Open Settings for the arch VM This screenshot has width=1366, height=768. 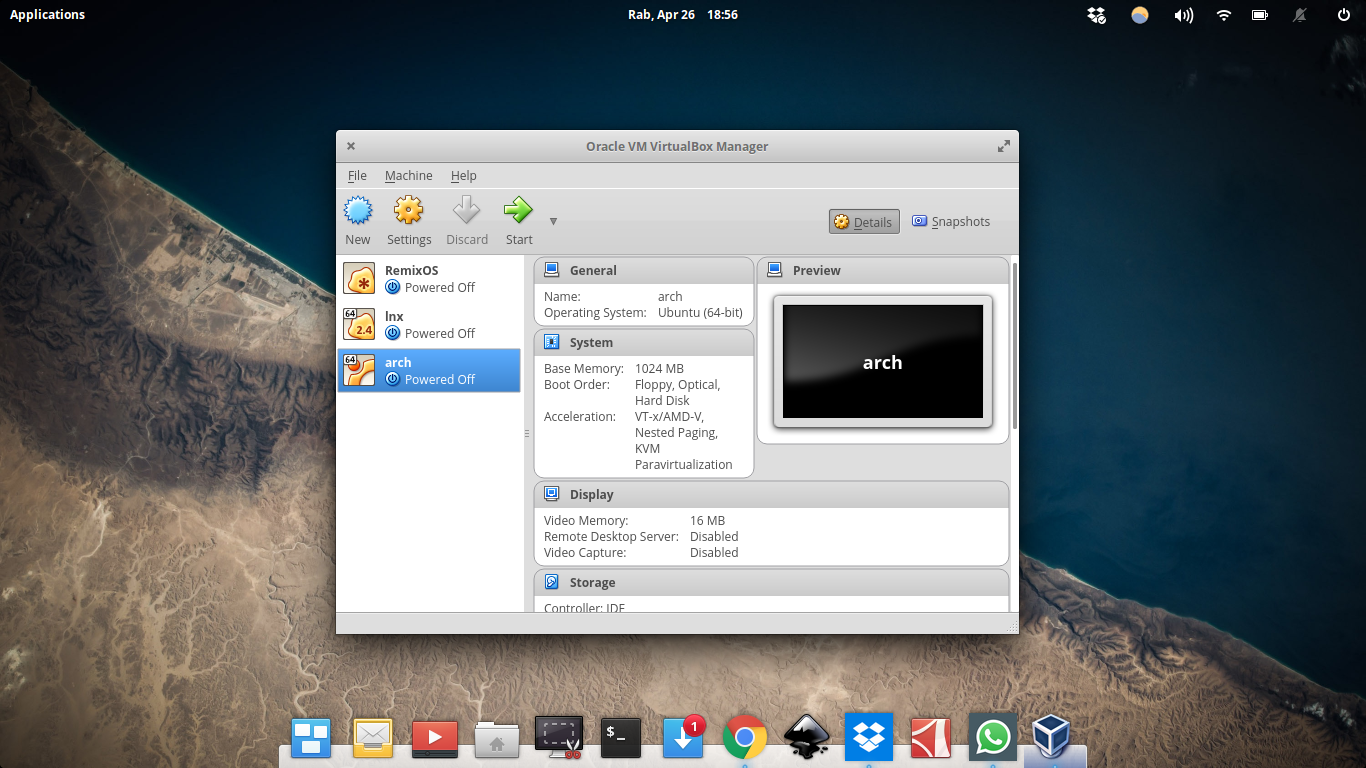tap(408, 219)
